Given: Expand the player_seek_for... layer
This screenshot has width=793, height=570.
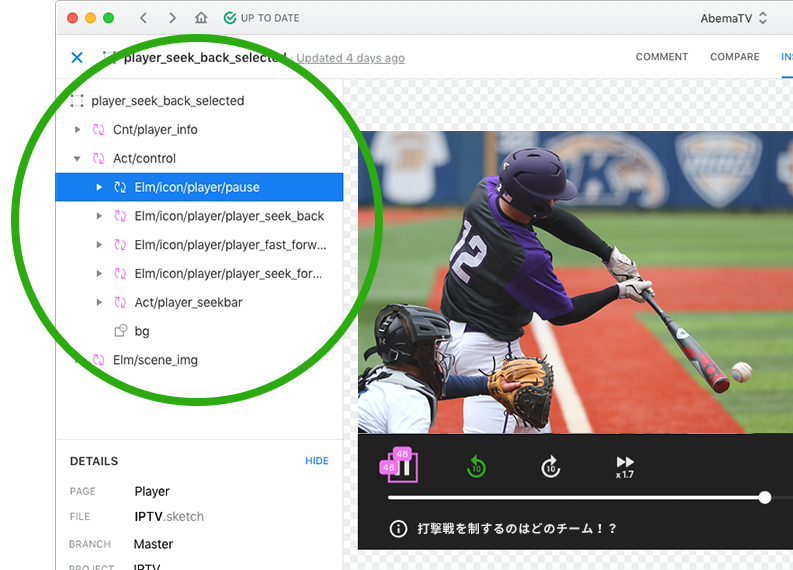Looking at the screenshot, I should coord(99,274).
